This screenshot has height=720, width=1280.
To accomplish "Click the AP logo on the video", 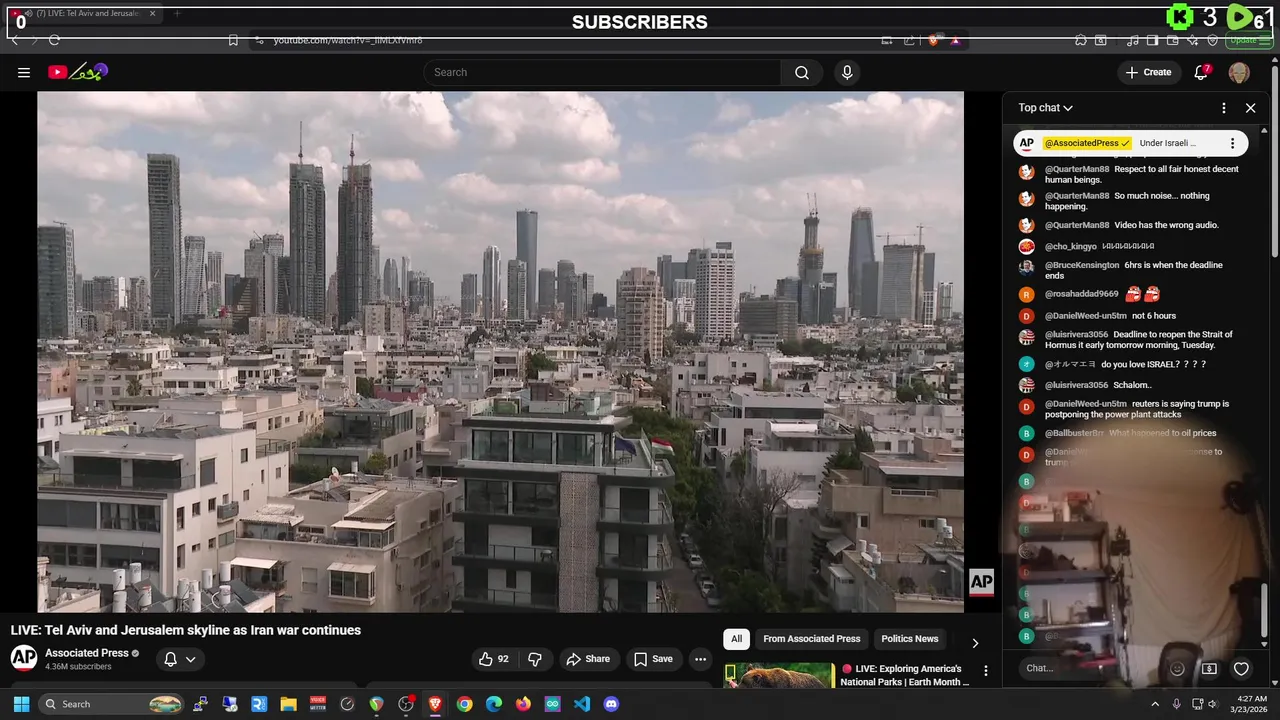I will click(x=981, y=582).
